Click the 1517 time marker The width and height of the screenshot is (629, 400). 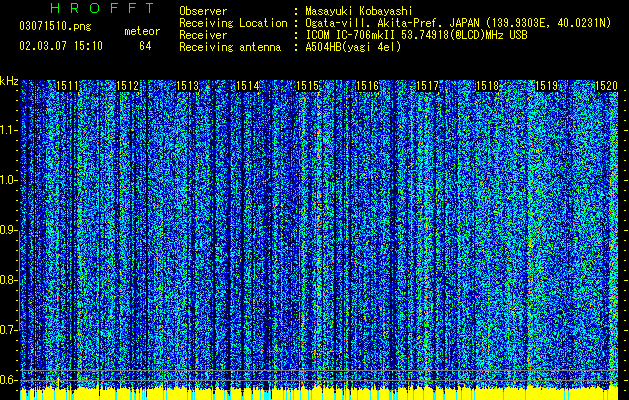(428, 86)
